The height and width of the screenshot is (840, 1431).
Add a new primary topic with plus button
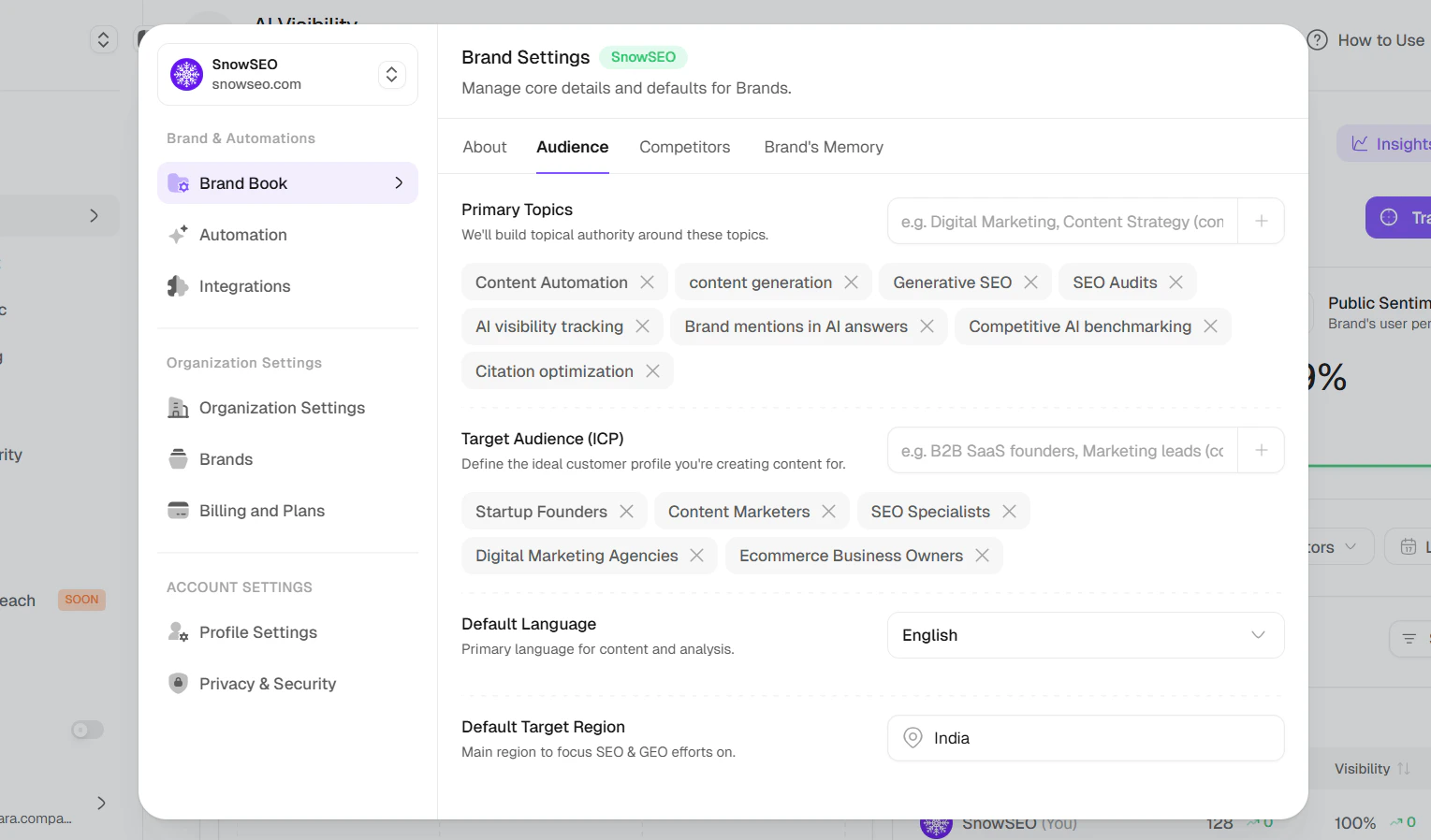1261,221
